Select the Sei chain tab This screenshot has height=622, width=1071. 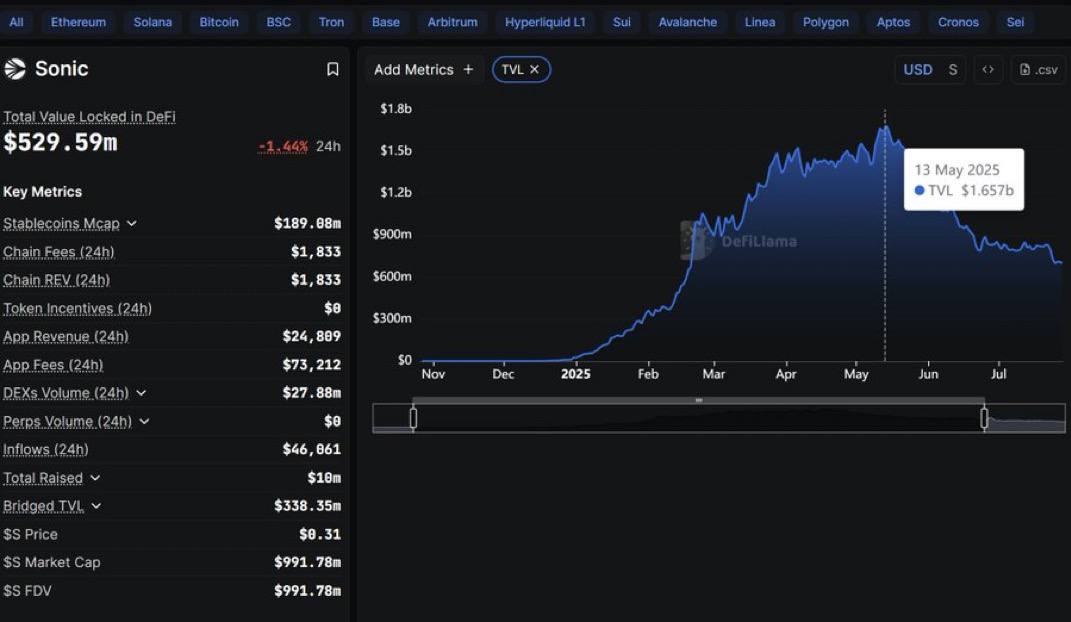tap(1016, 22)
